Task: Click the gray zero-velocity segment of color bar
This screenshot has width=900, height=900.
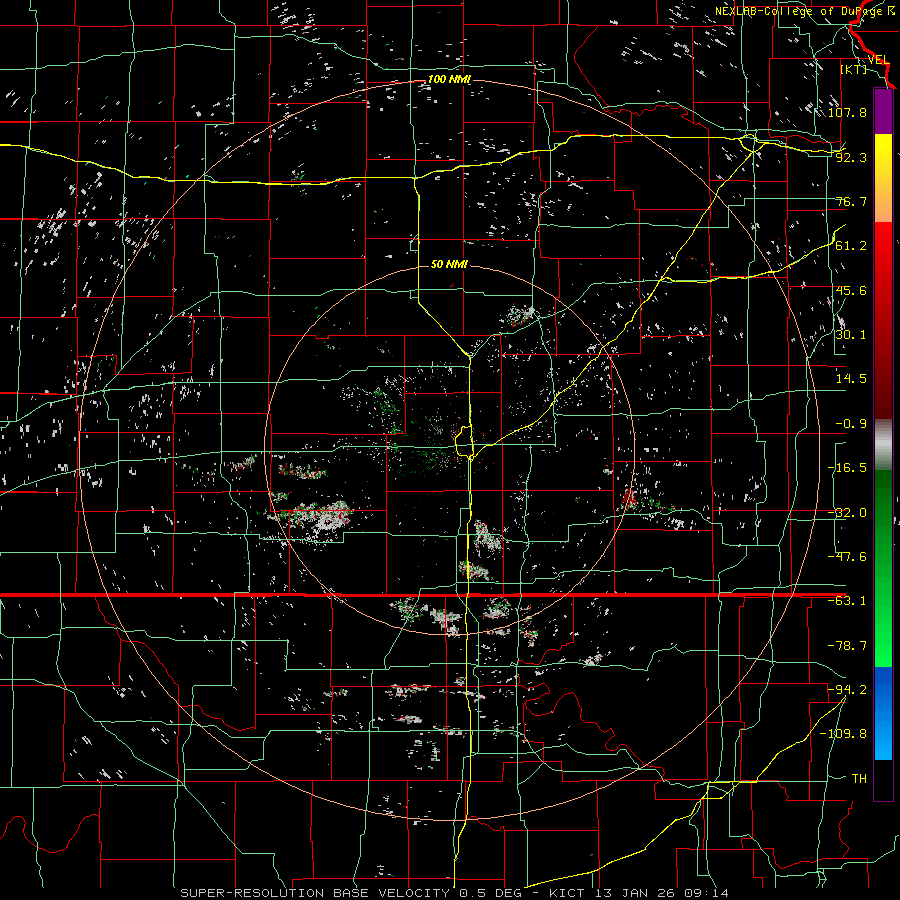Action: pos(883,445)
